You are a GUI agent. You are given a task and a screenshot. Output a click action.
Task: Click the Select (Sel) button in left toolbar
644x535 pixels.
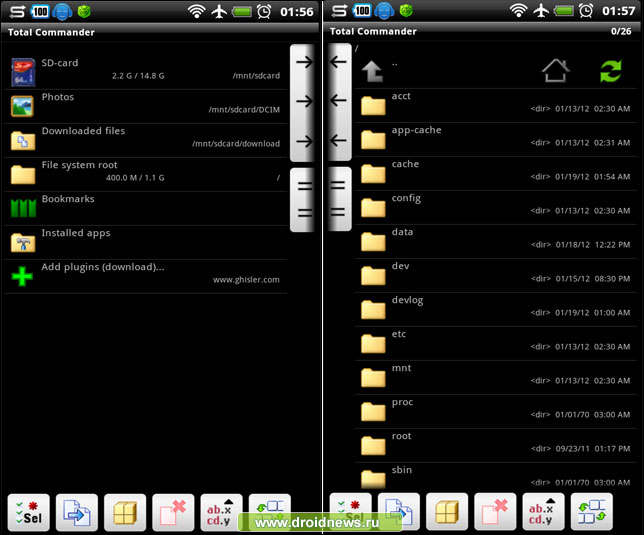tap(28, 512)
